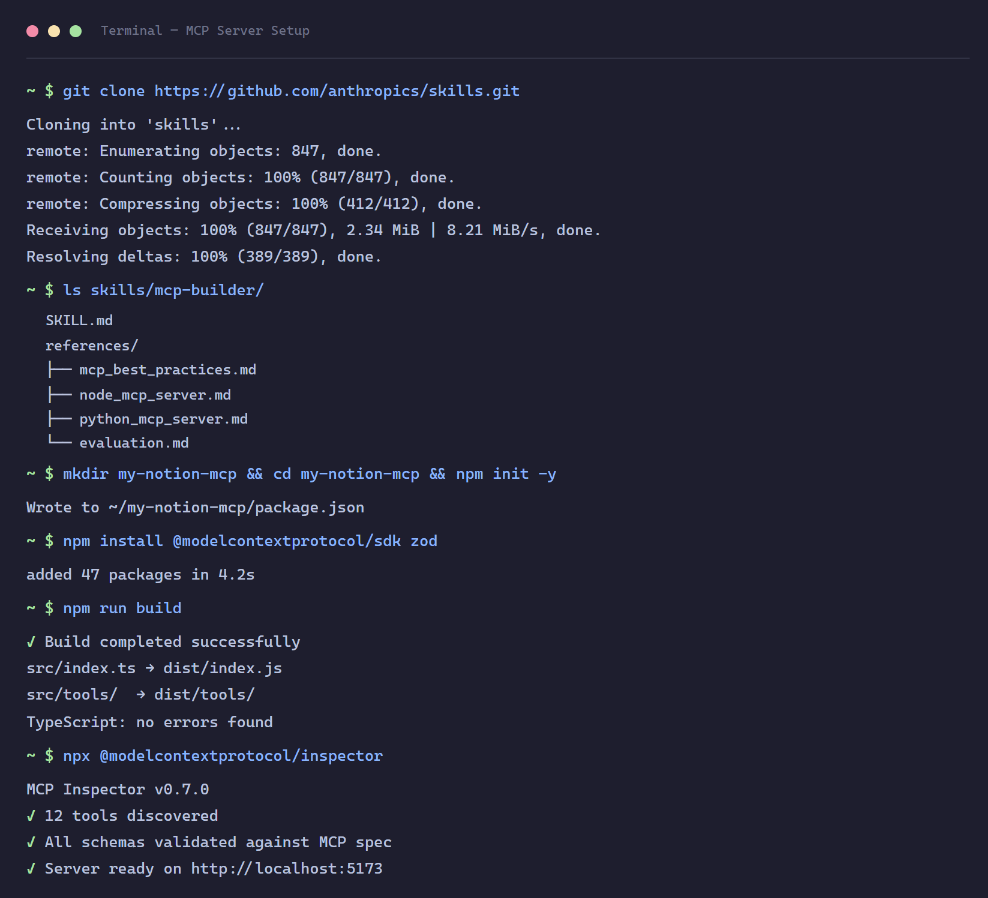Click the line "Cloning into 'skills'..."

(x=134, y=125)
